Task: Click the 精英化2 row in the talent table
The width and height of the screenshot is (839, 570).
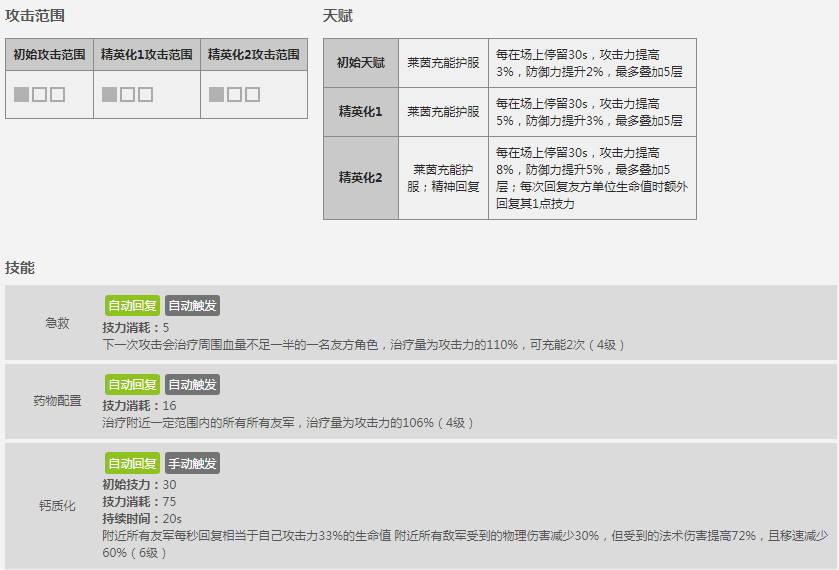Action: click(x=360, y=178)
